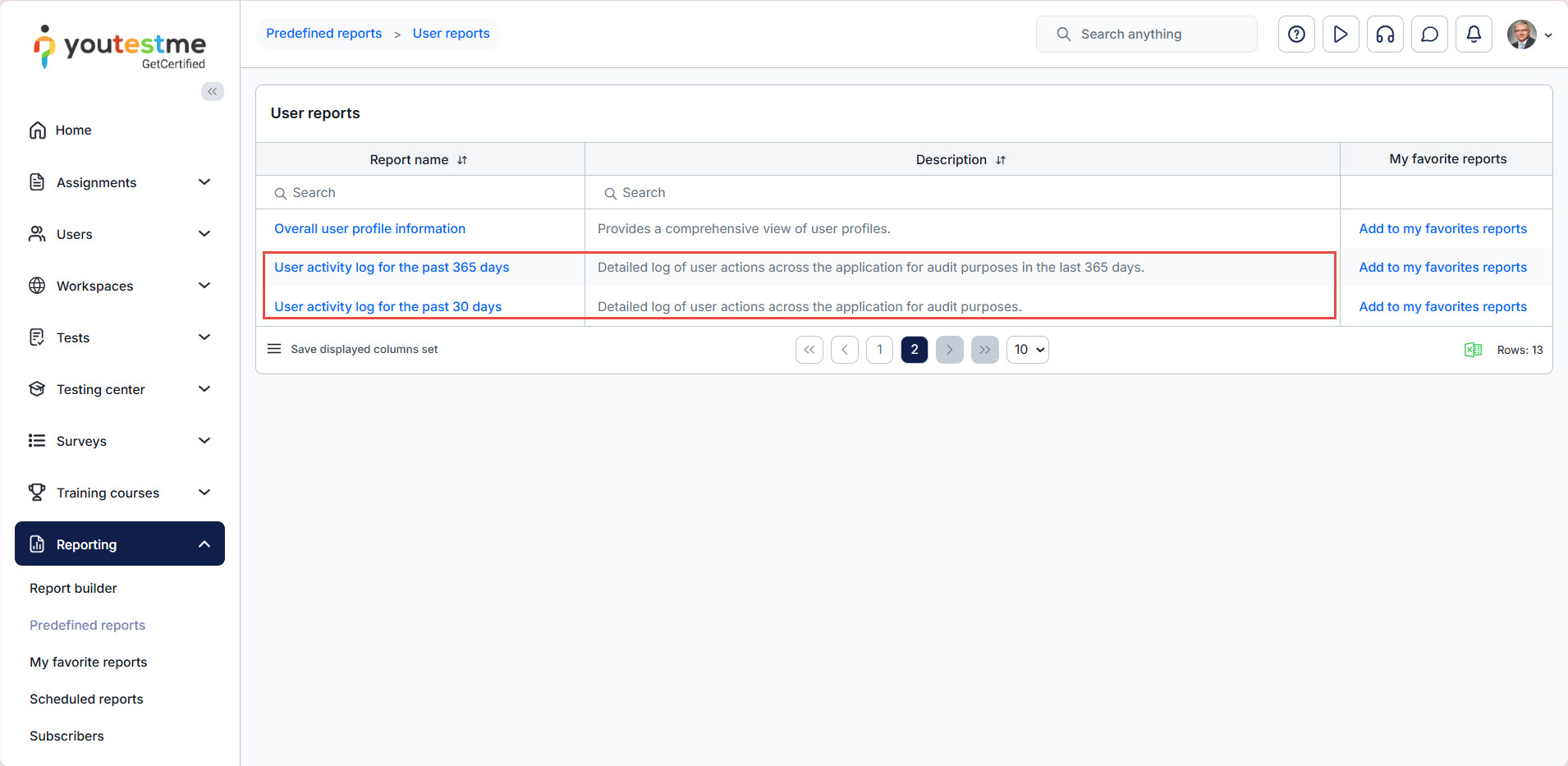Click the play video tutorial icon
This screenshot has width=1568, height=766.
click(1341, 34)
